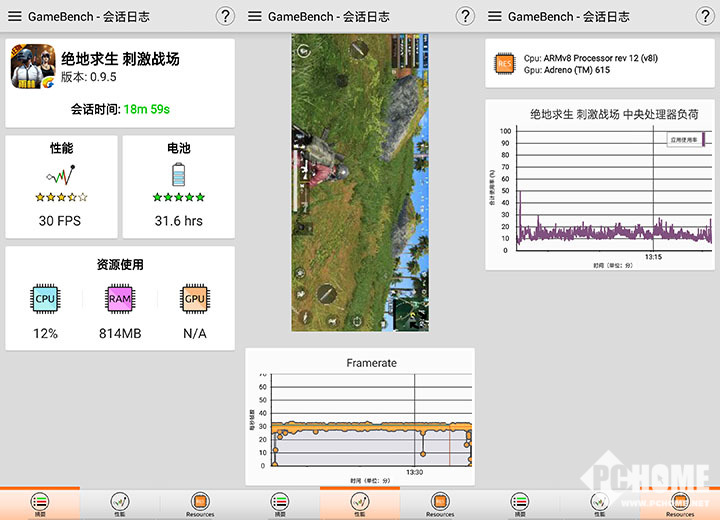
Task: Tap the game screenshot thumbnail
Action: point(360,182)
